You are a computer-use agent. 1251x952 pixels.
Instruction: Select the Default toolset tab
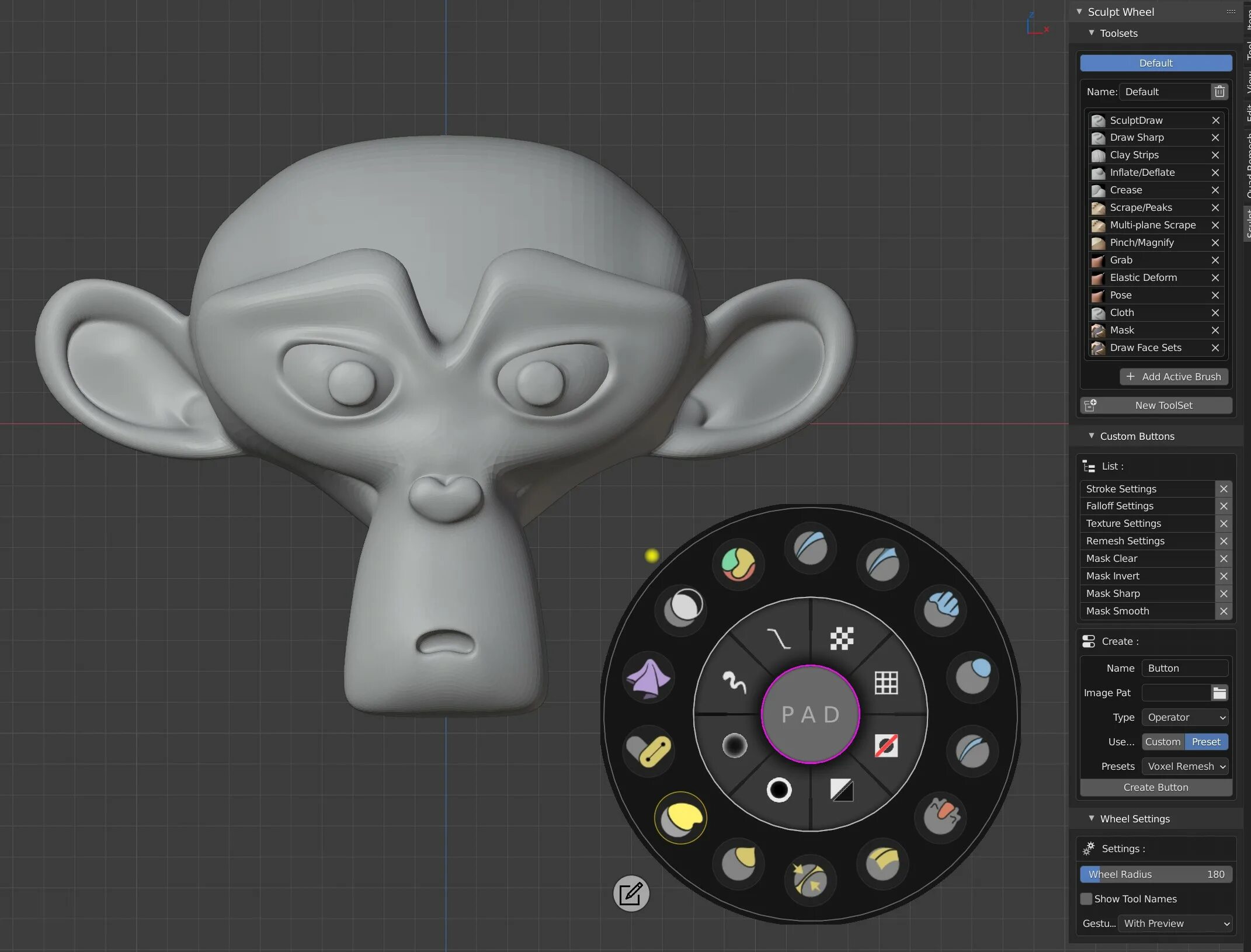(x=1156, y=63)
